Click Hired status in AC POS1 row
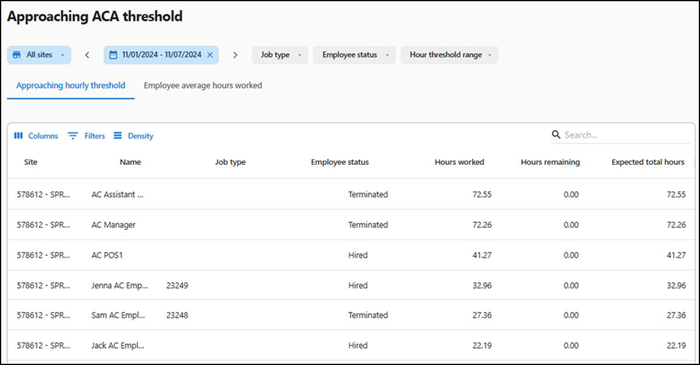The image size is (700, 365). (358, 255)
